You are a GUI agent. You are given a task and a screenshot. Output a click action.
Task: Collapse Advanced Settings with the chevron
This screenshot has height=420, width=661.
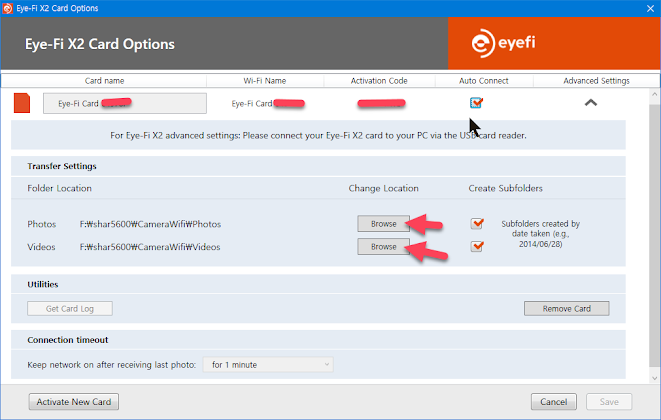[591, 102]
